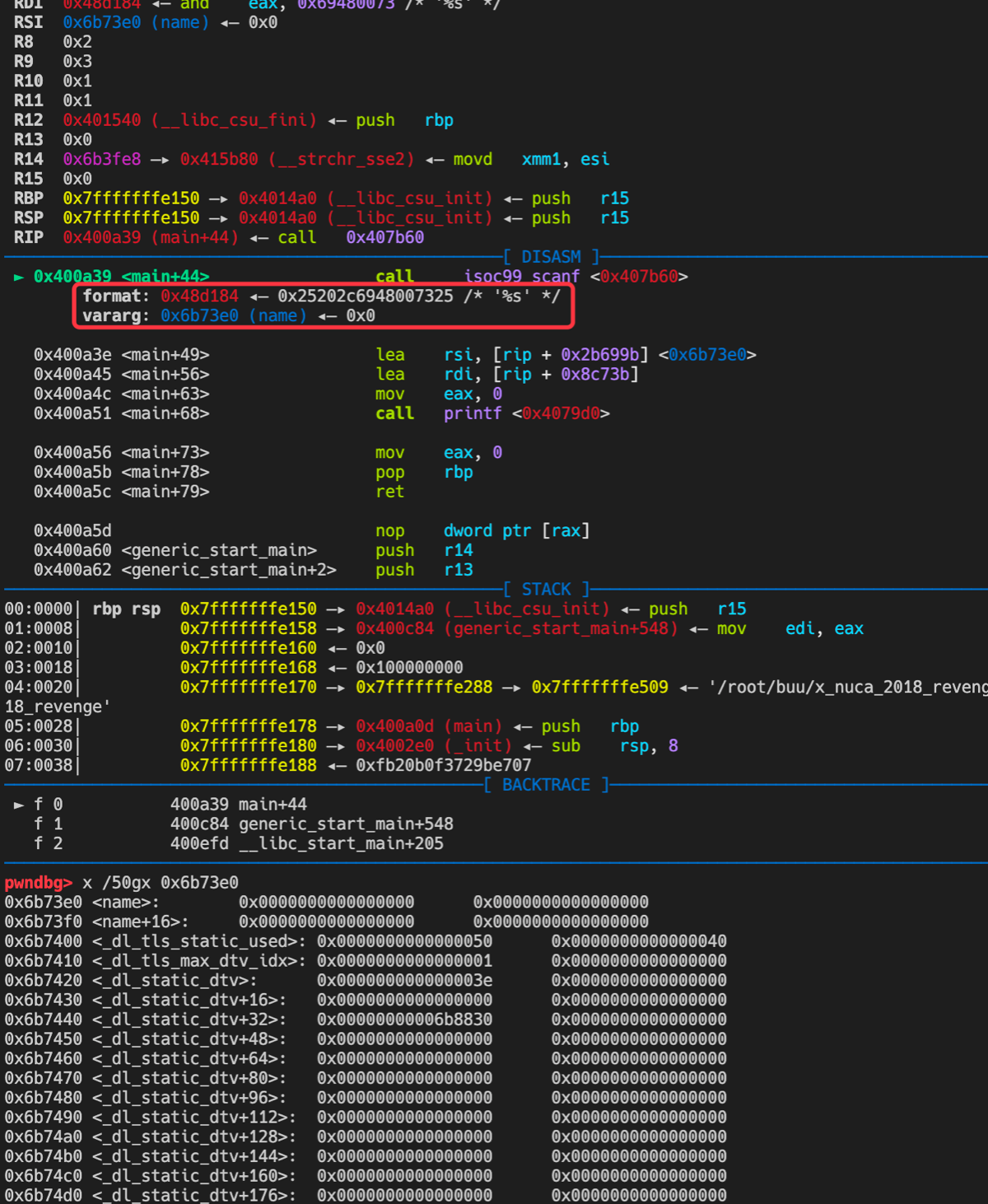Click stack address 0x7fffffffe178
This screenshot has height=1204, width=988.
248,726
